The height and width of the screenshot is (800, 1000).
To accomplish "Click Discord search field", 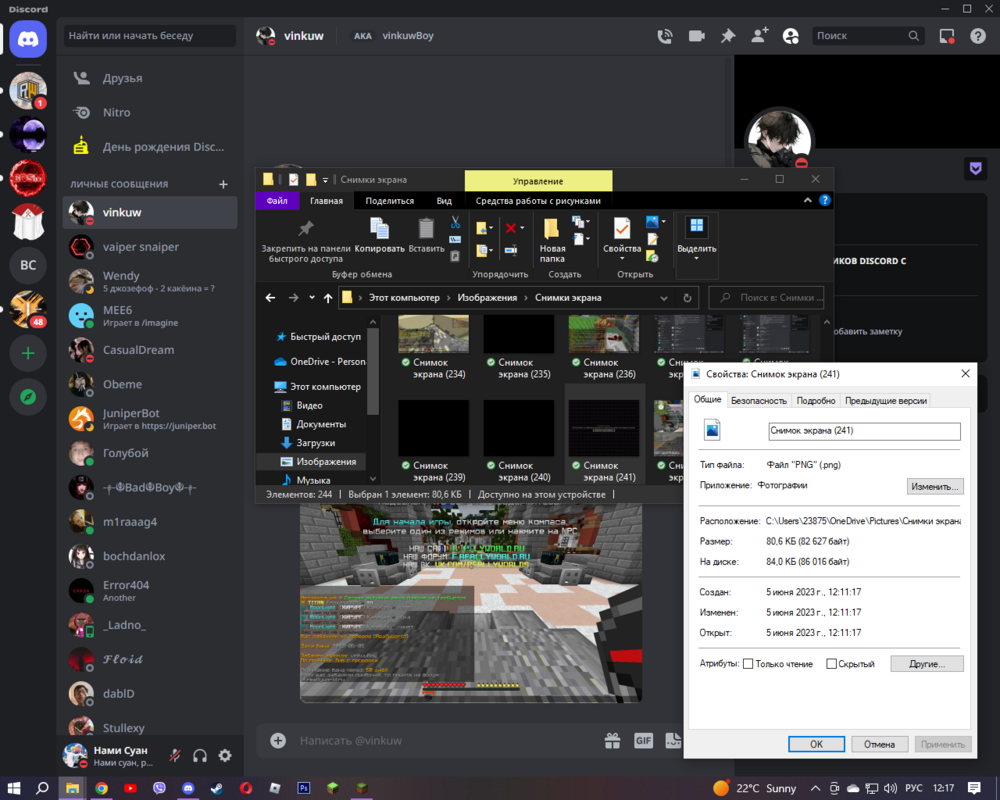I will point(867,36).
